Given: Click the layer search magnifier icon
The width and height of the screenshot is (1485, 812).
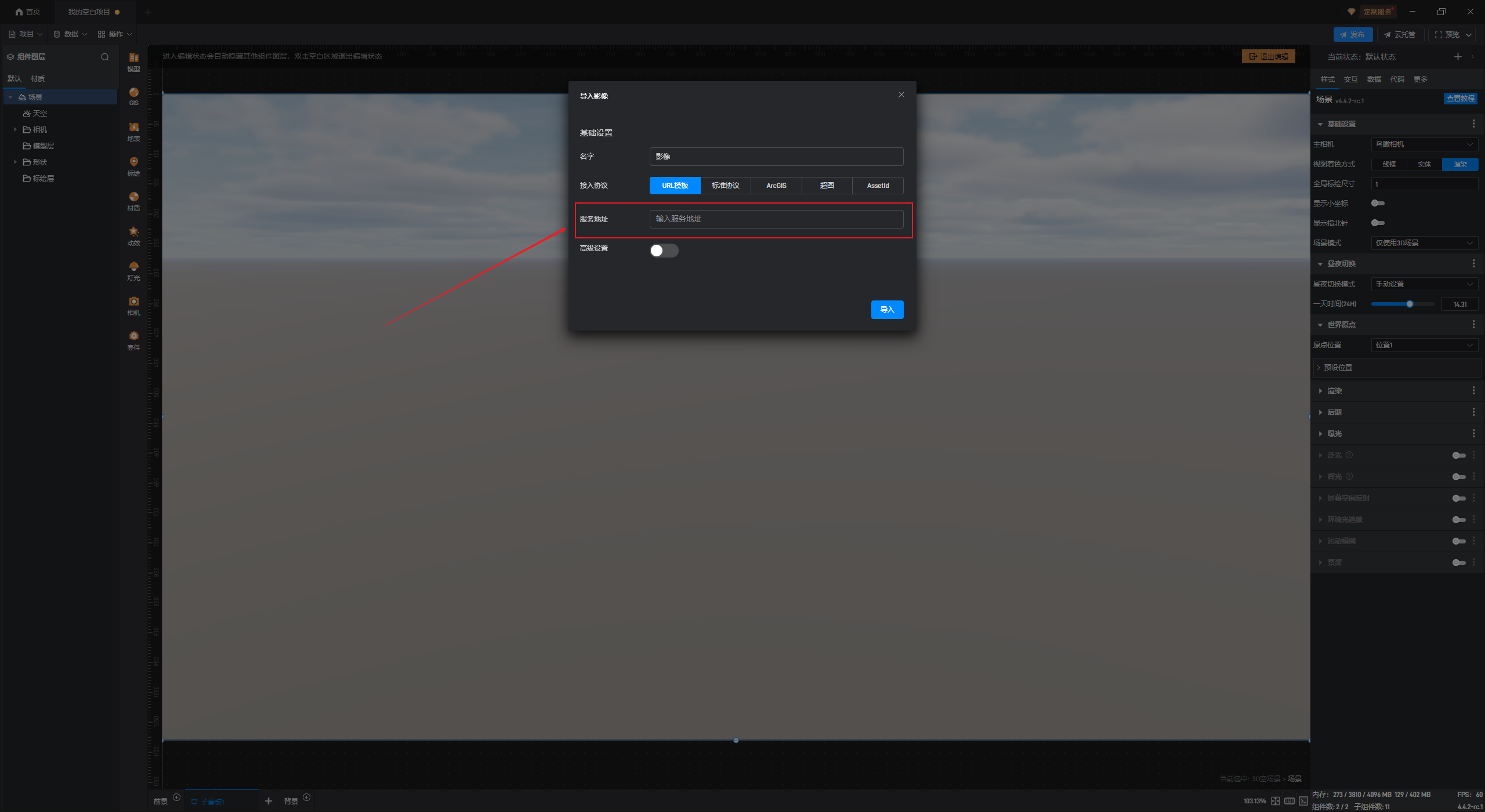Looking at the screenshot, I should tap(105, 57).
